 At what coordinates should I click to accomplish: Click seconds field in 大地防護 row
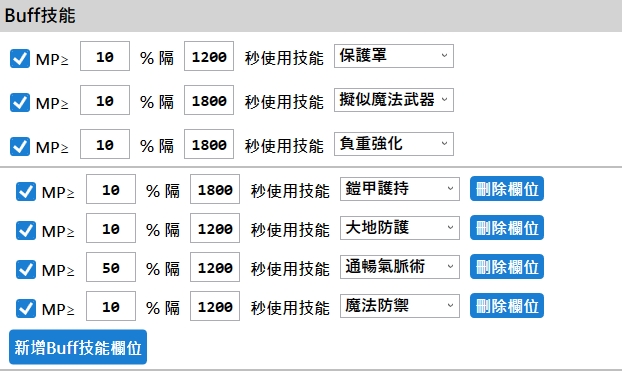click(215, 228)
